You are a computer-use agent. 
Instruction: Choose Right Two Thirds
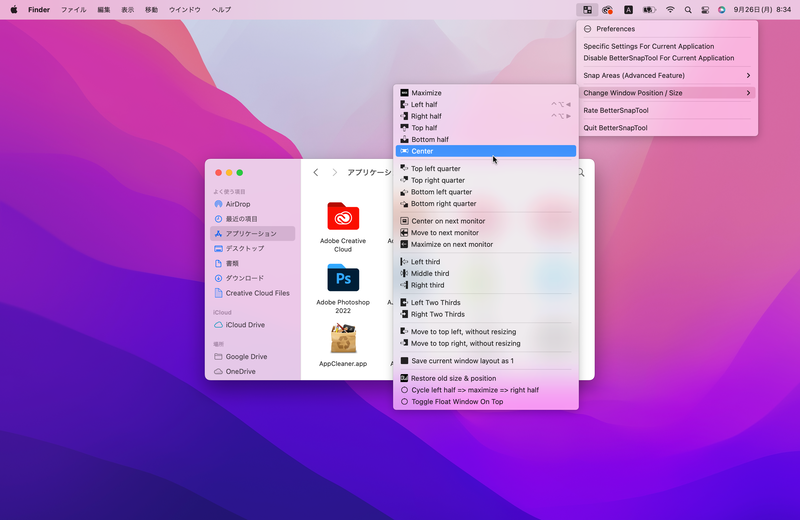coord(486,314)
